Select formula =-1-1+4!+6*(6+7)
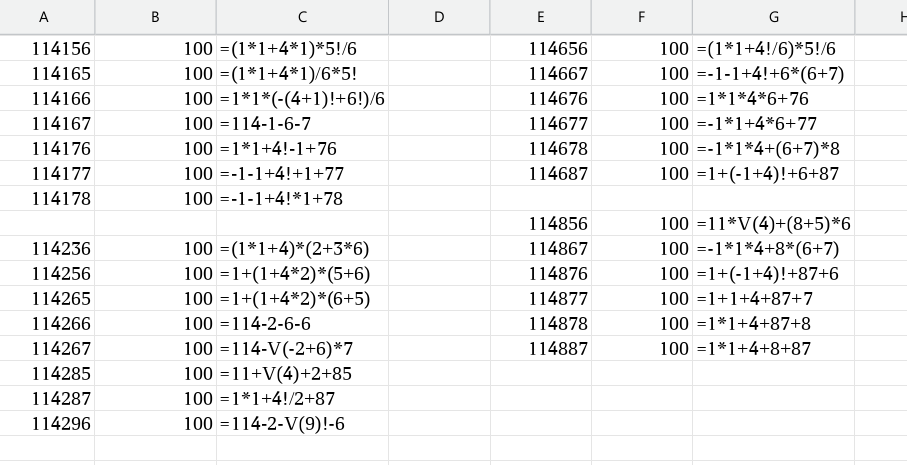907x465 pixels. point(773,74)
